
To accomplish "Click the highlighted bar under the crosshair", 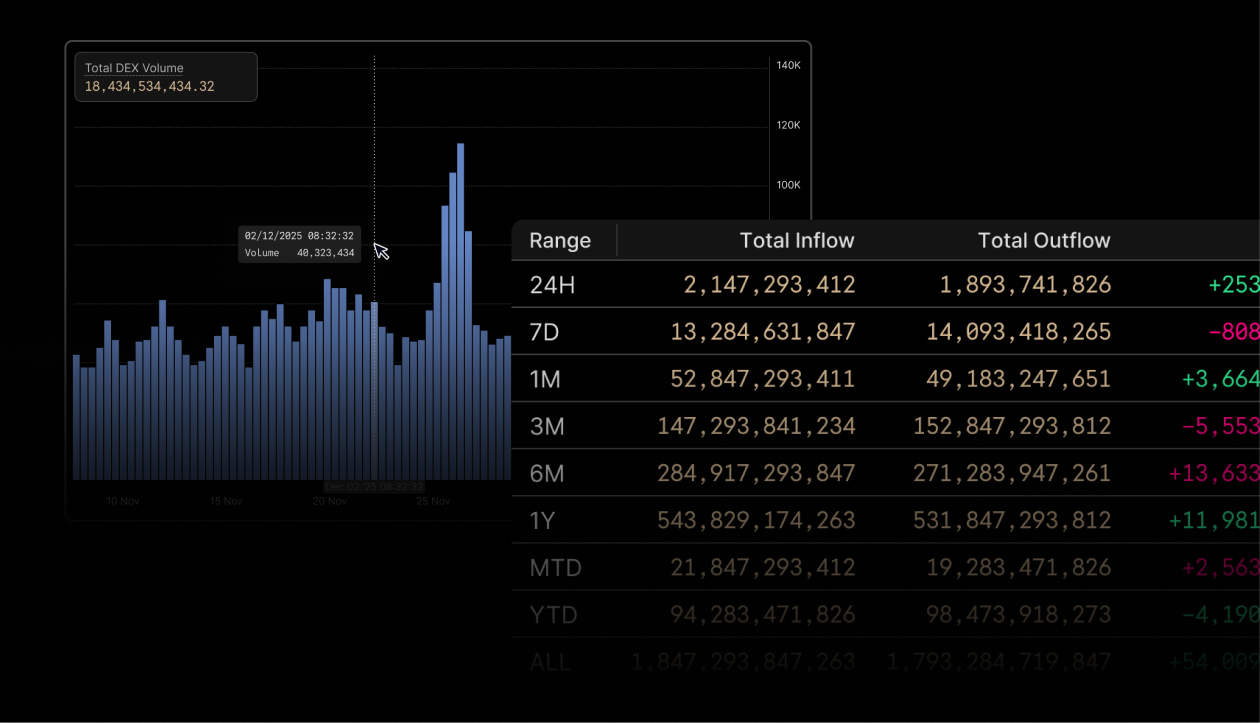I will click(375, 391).
